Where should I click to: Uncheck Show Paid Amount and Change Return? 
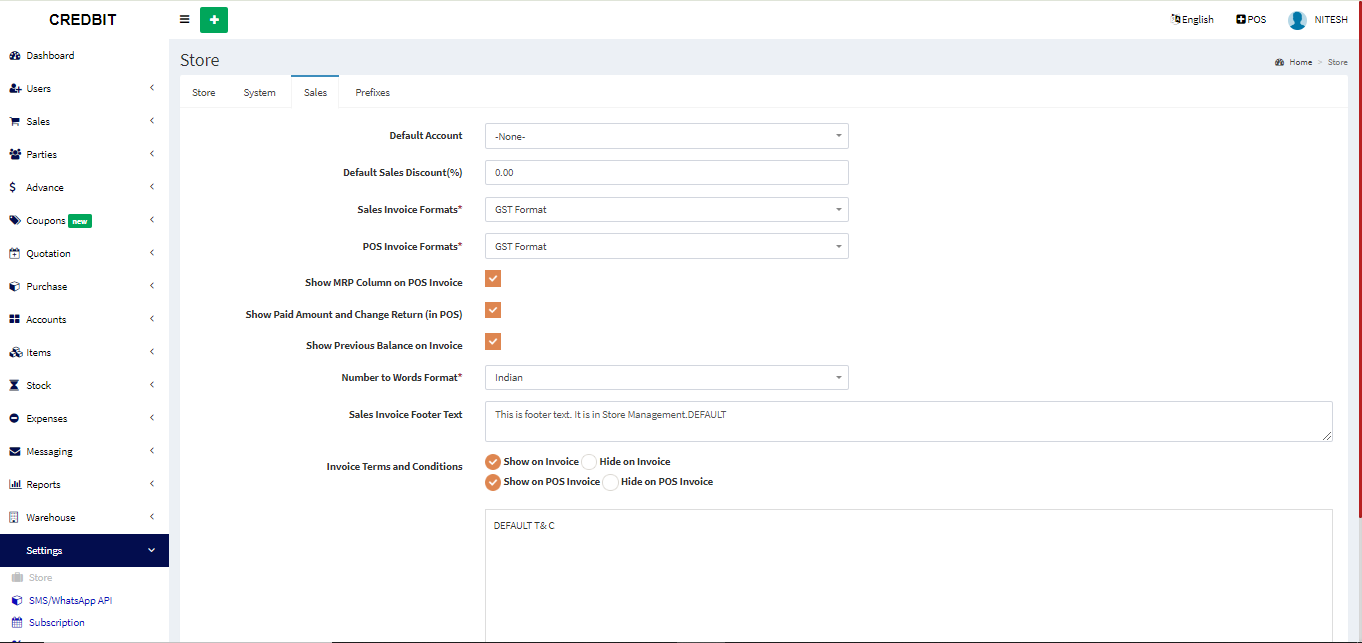[x=493, y=311]
